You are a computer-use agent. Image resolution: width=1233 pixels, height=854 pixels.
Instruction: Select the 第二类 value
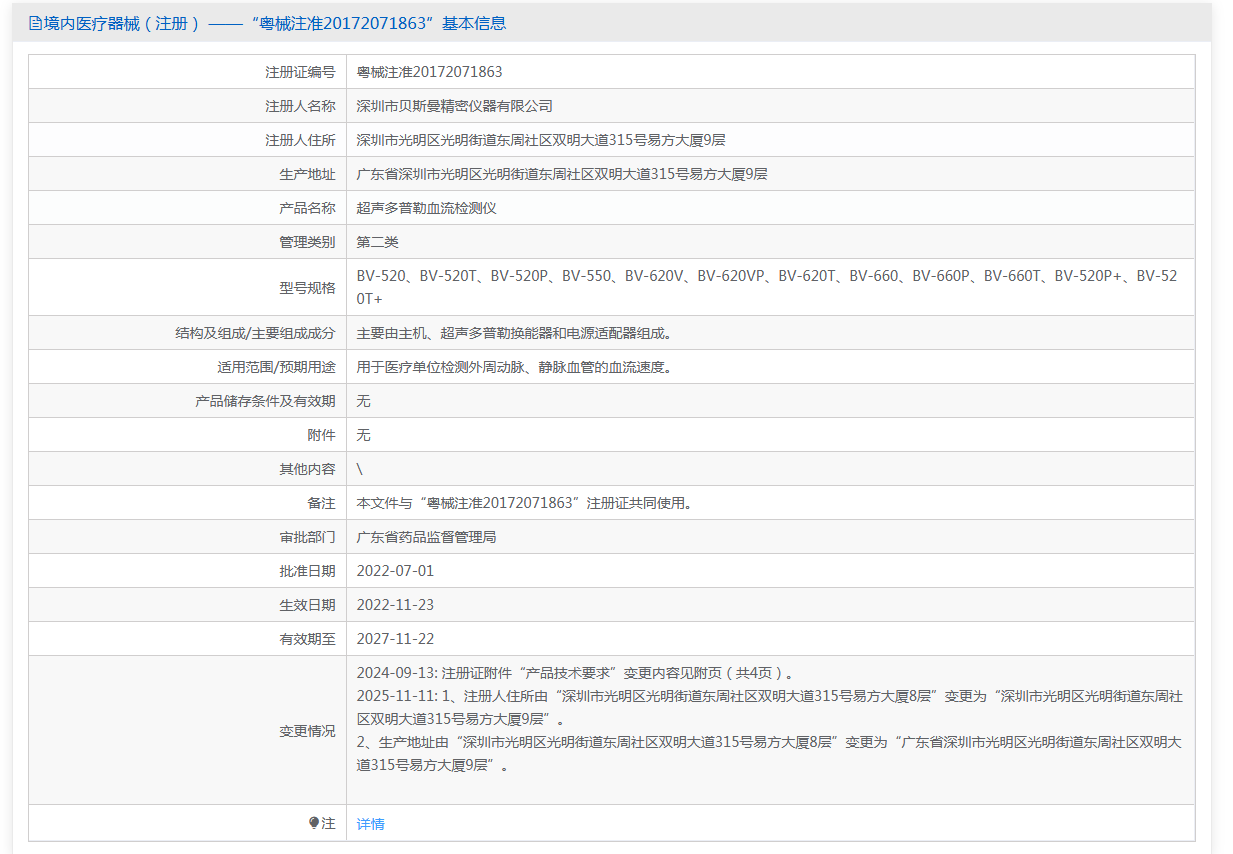(378, 242)
